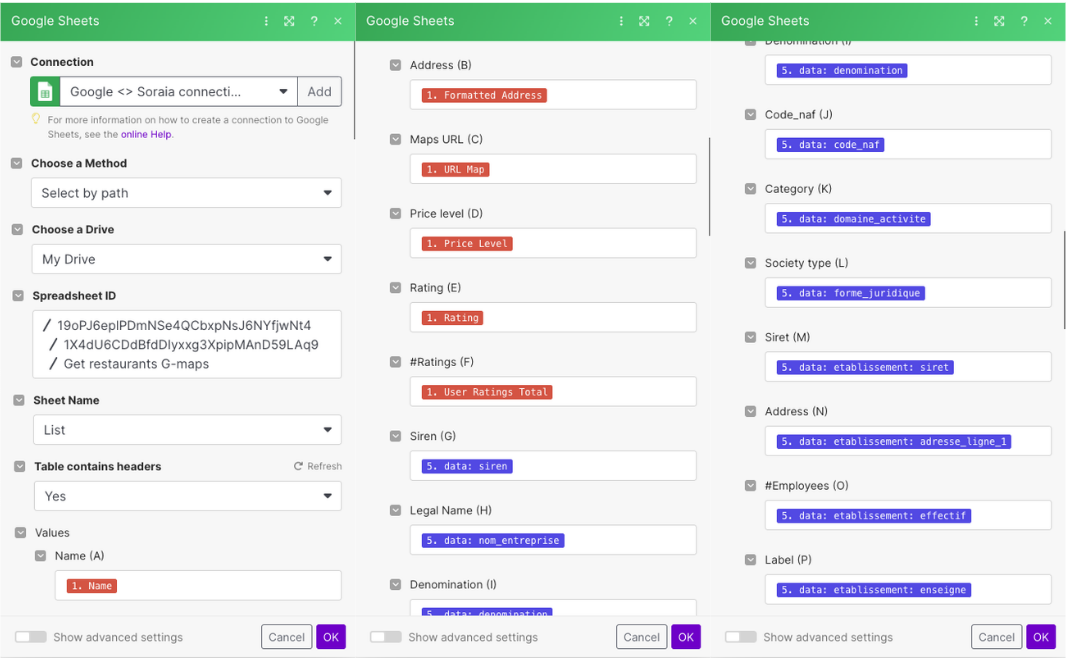Collapse the Choose a Drive section toggle
This screenshot has width=1066, height=658.
pos(18,230)
